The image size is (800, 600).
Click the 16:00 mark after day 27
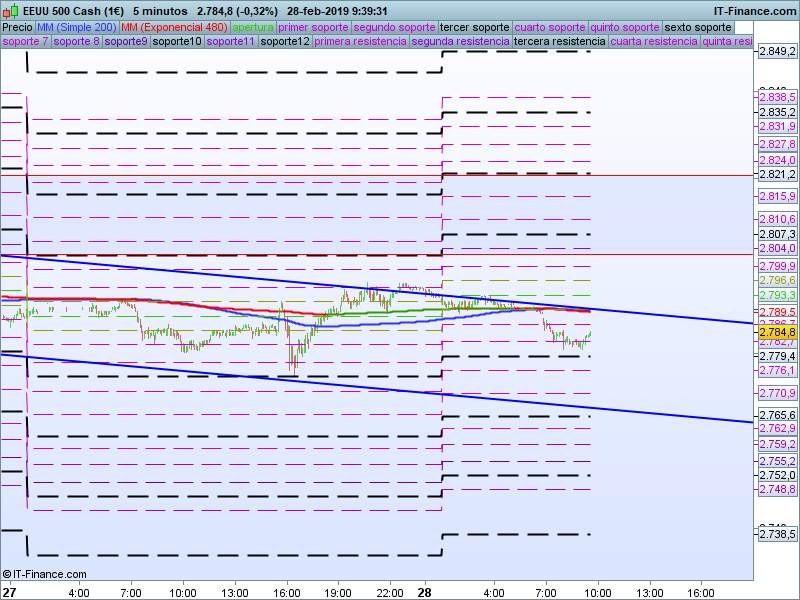click(x=286, y=592)
